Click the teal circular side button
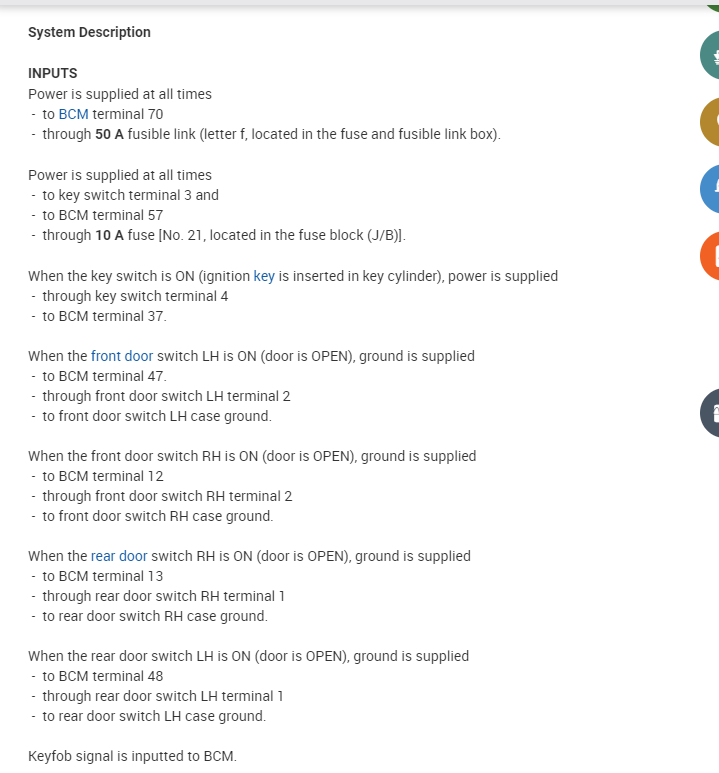 tap(710, 56)
